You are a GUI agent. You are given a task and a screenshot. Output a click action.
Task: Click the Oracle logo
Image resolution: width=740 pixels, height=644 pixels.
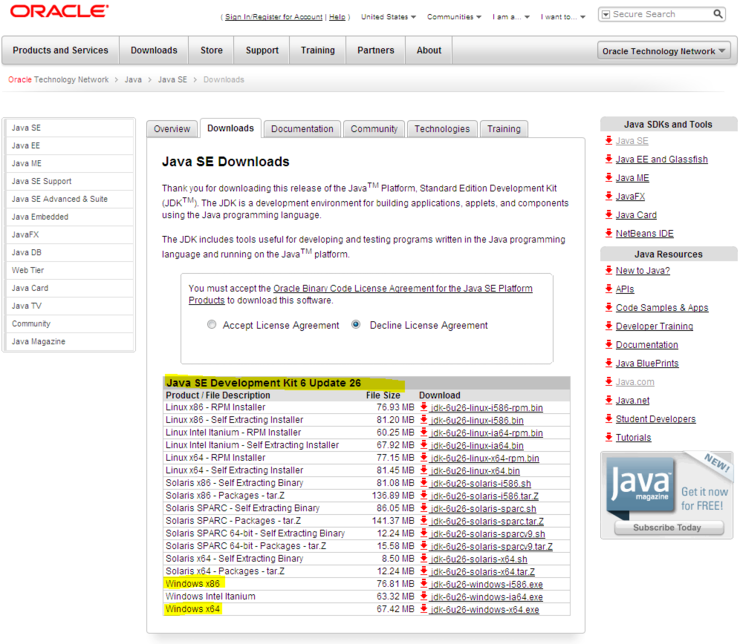tap(59, 11)
